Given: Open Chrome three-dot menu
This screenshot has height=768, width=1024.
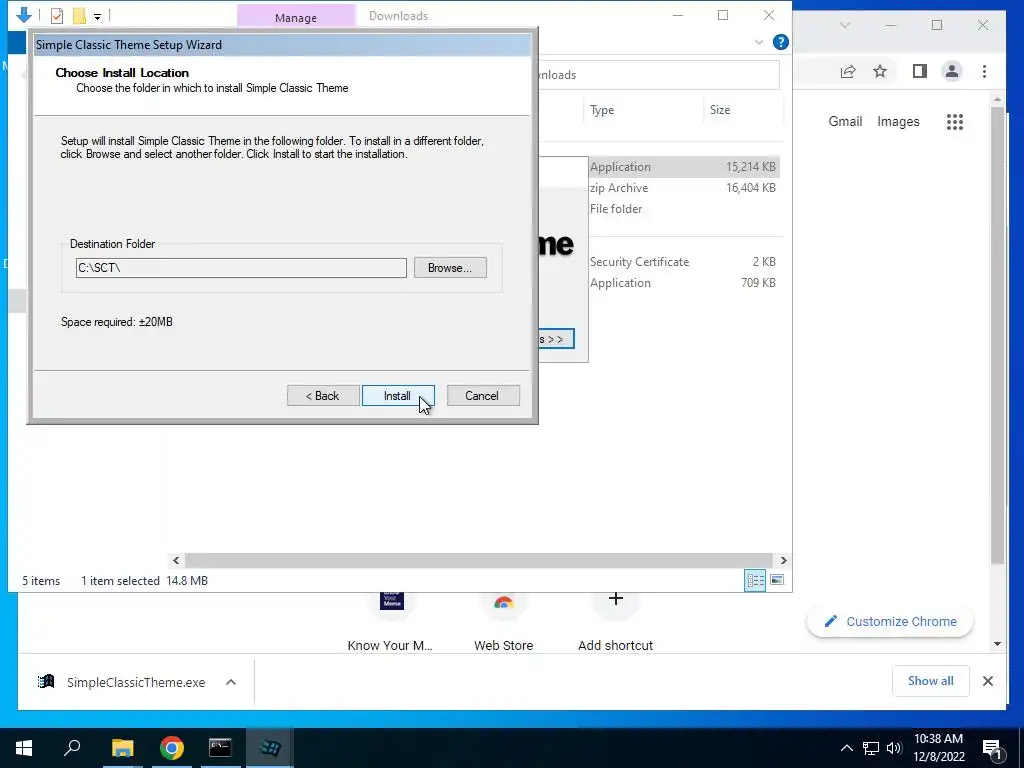Looking at the screenshot, I should 984,71.
